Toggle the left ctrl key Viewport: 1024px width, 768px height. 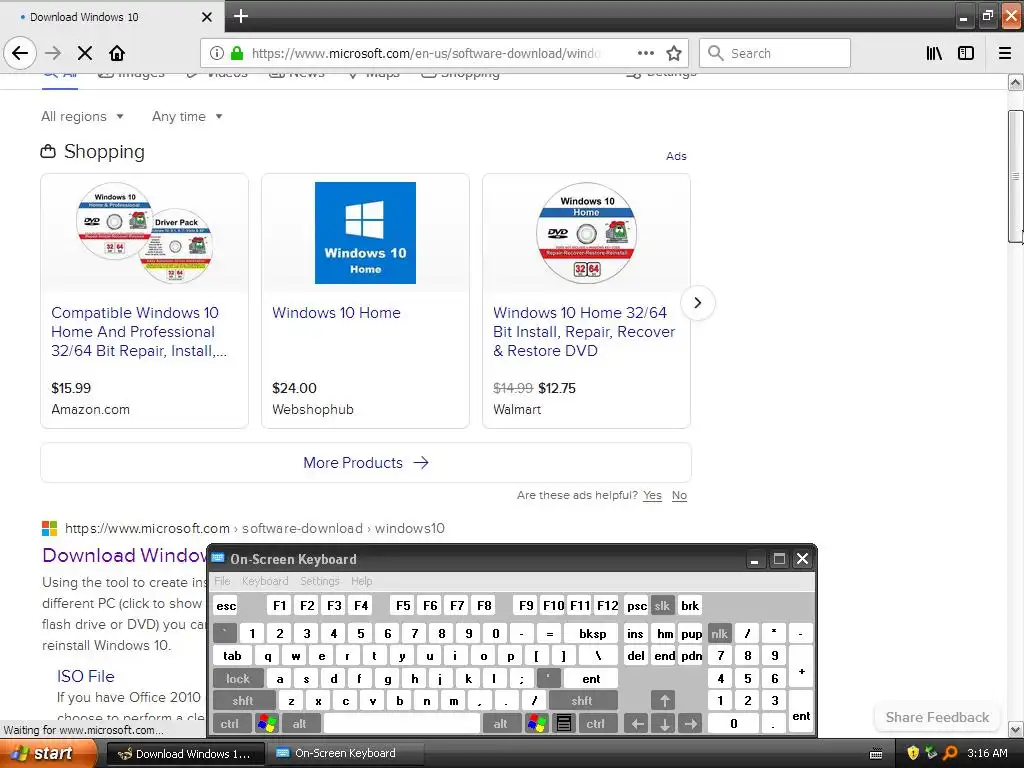point(229,724)
